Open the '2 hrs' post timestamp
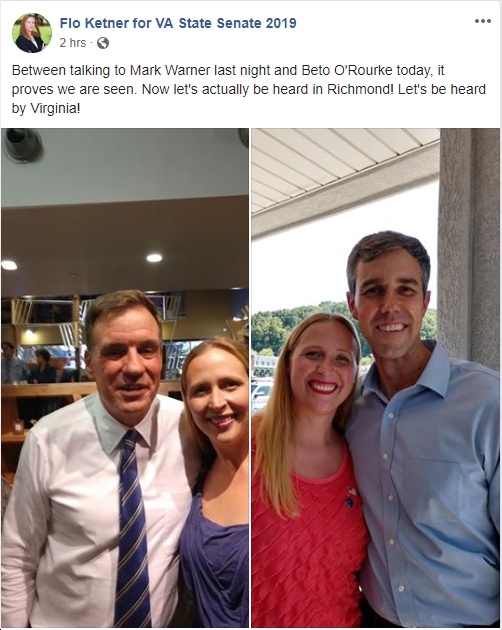 [73, 43]
